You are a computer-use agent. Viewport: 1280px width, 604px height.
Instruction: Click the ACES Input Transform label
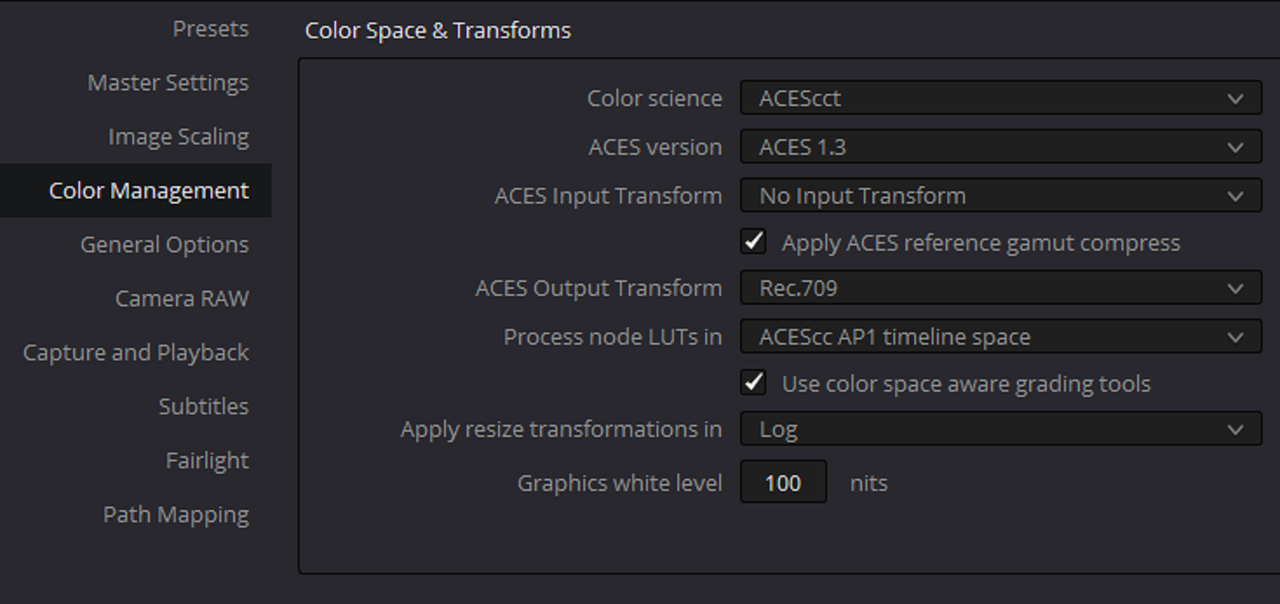[x=608, y=196]
